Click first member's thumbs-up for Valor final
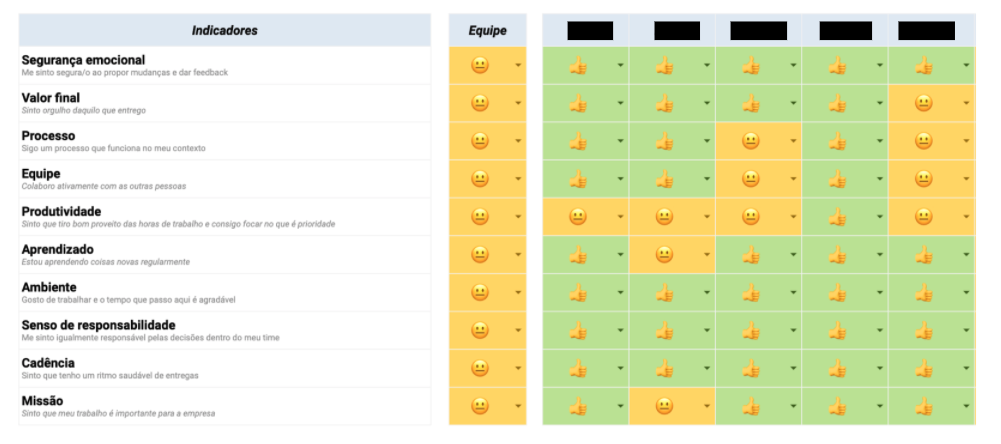The height and width of the screenshot is (444, 1001). click(x=578, y=103)
